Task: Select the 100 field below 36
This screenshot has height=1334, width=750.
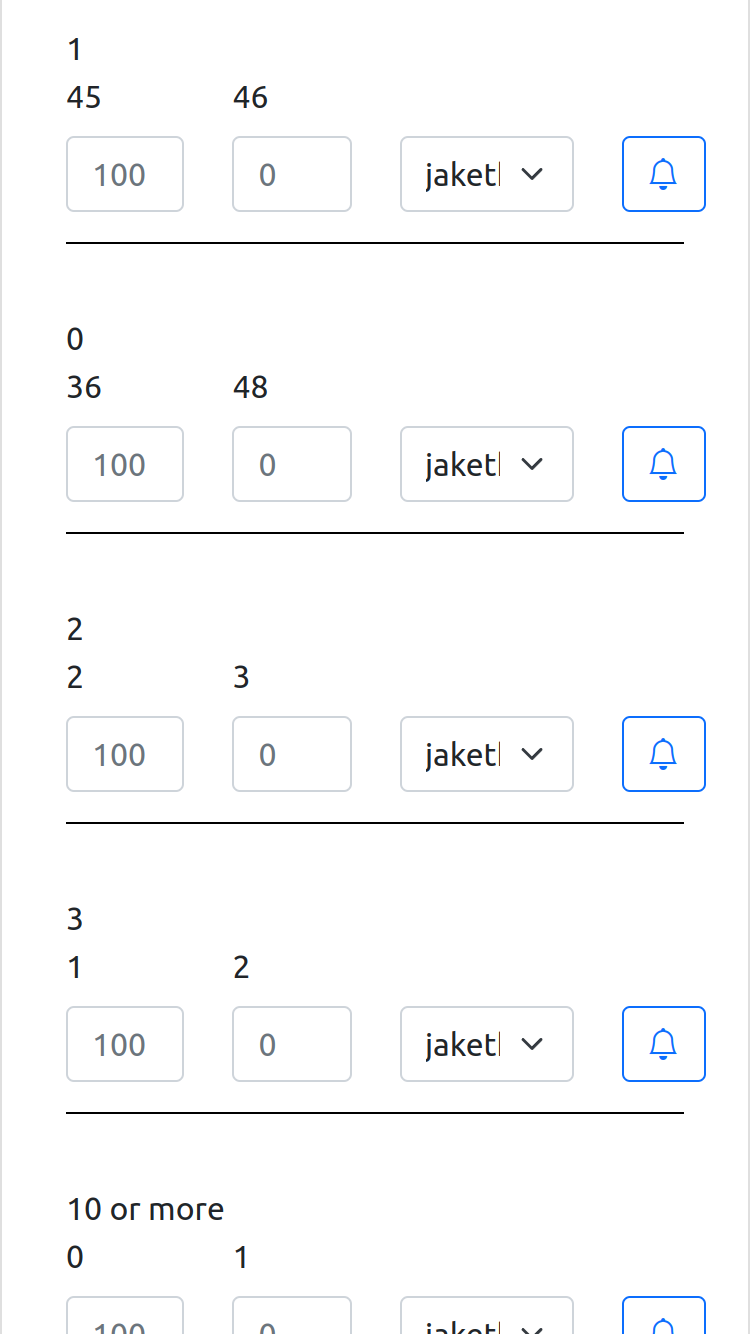Action: (125, 464)
